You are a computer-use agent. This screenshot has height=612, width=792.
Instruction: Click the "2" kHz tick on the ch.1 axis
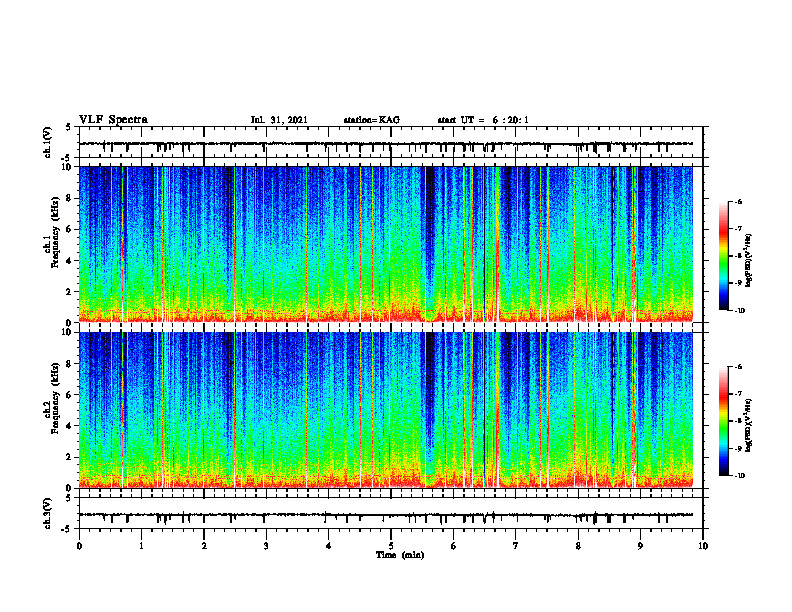[x=70, y=292]
